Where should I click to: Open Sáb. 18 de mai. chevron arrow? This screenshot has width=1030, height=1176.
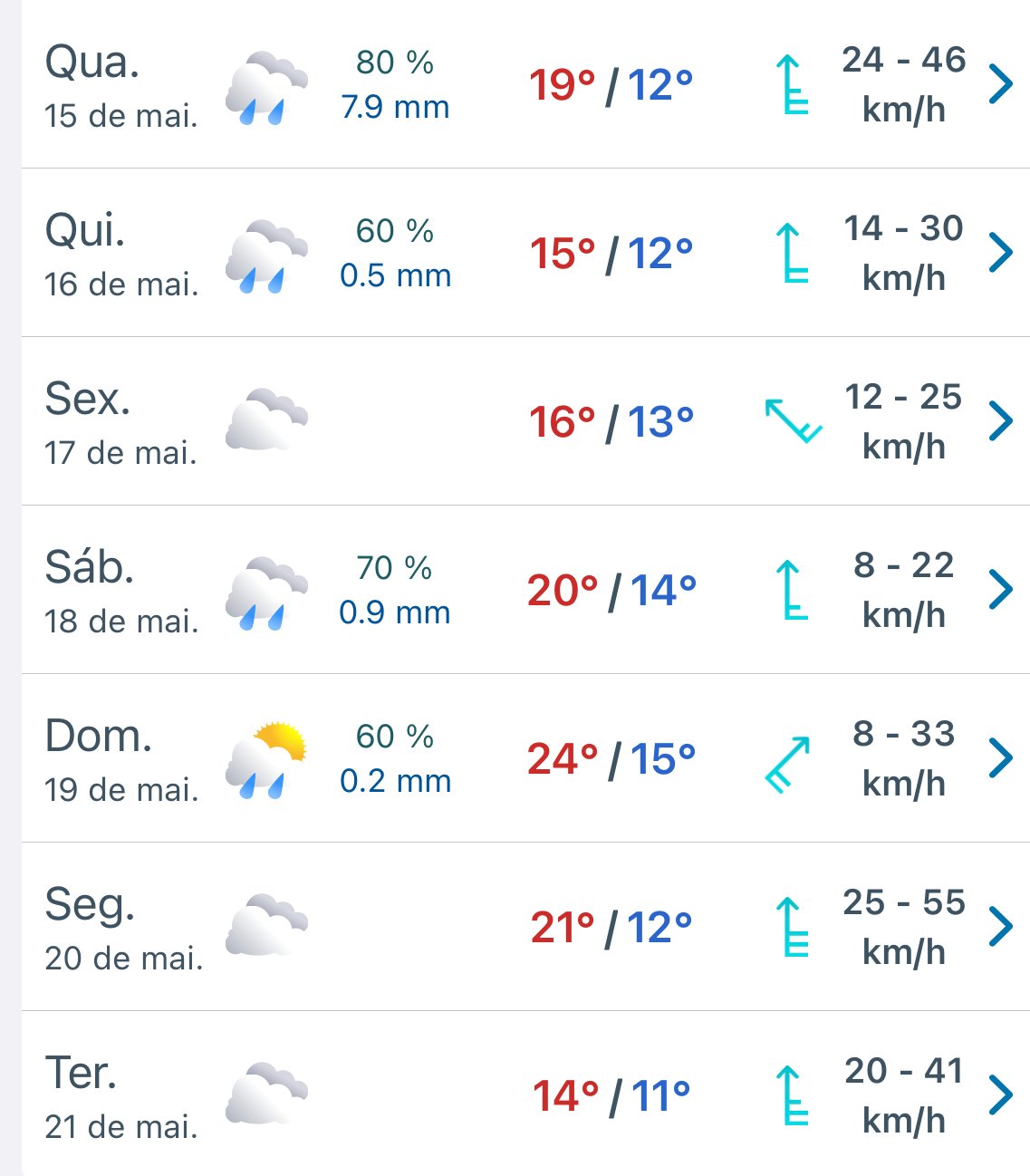[x=1000, y=590]
